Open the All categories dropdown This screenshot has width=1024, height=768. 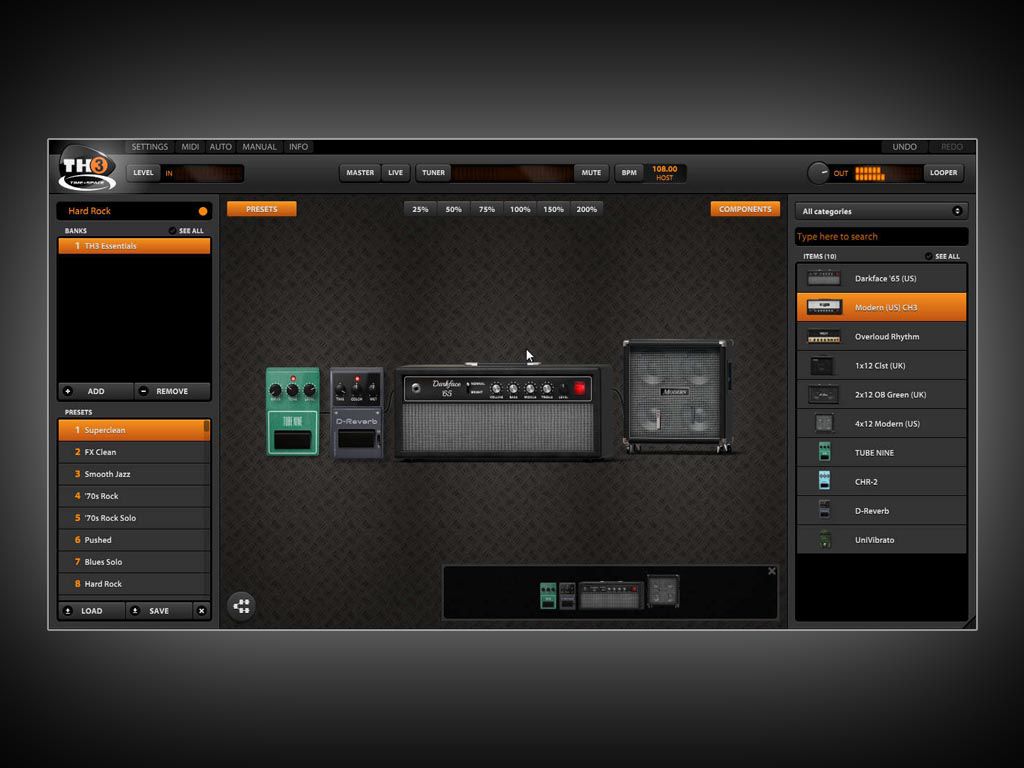(x=881, y=211)
